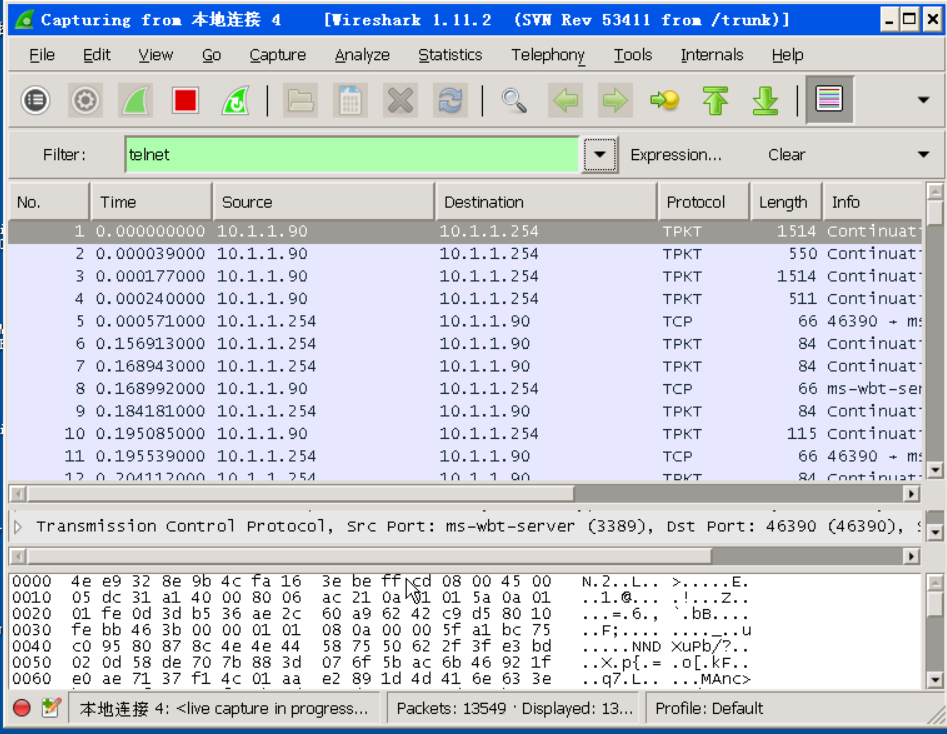Open filter history dropdown arrow
The width and height of the screenshot is (947, 734).
click(599, 155)
